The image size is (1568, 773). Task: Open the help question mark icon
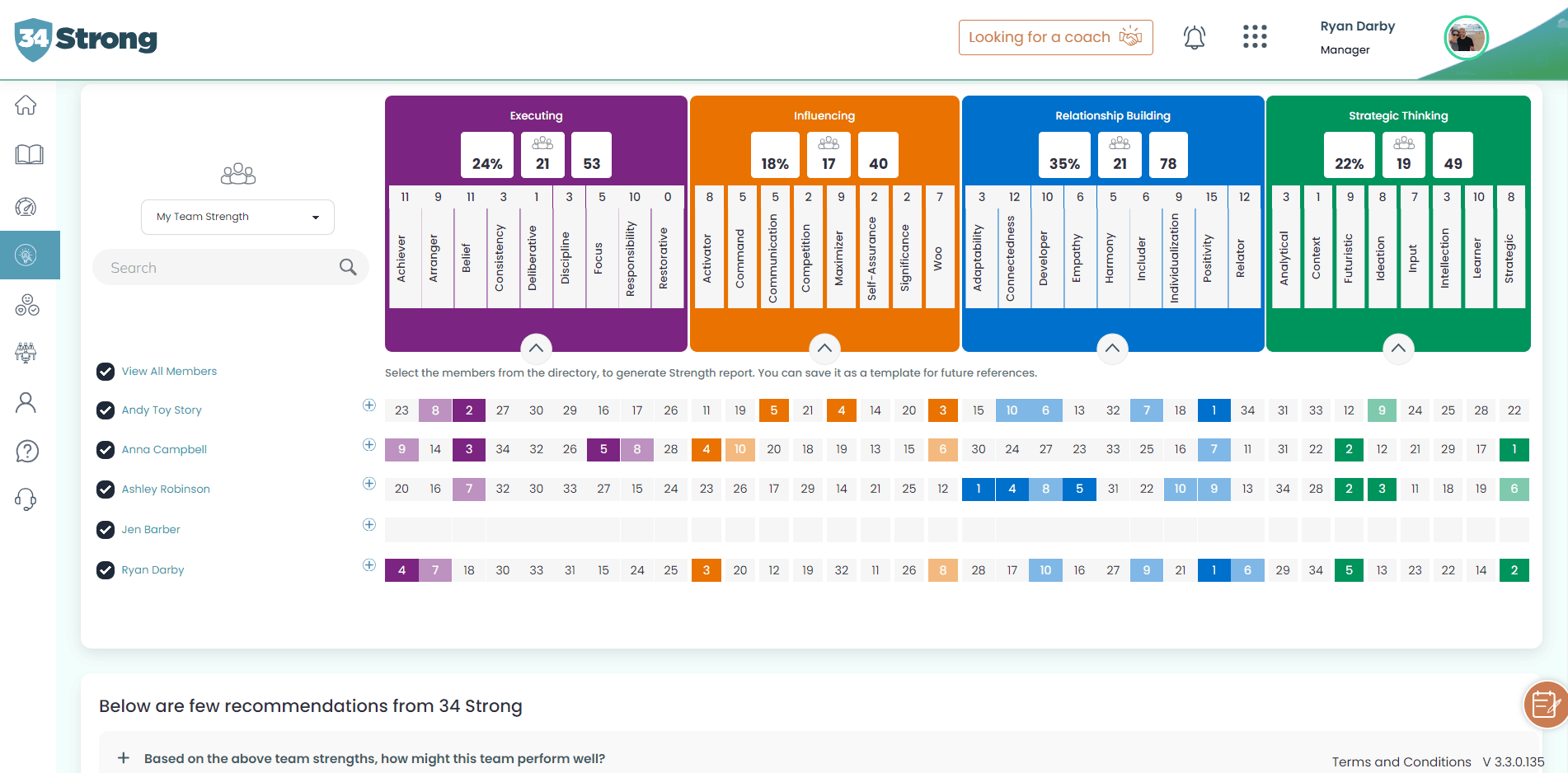(x=27, y=451)
